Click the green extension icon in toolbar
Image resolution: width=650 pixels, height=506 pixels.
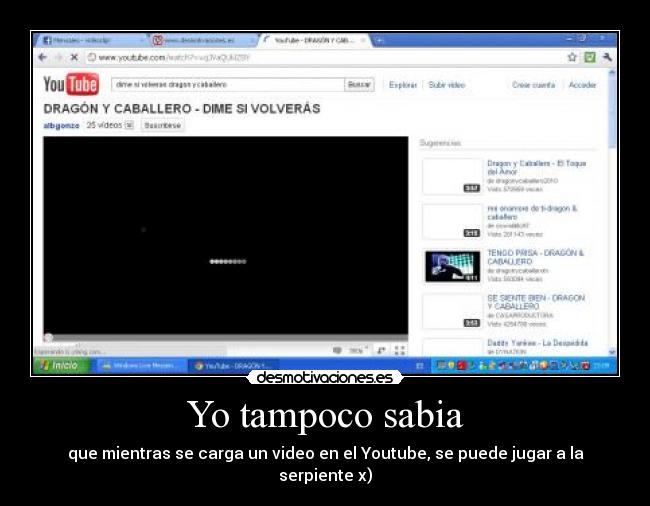589,57
